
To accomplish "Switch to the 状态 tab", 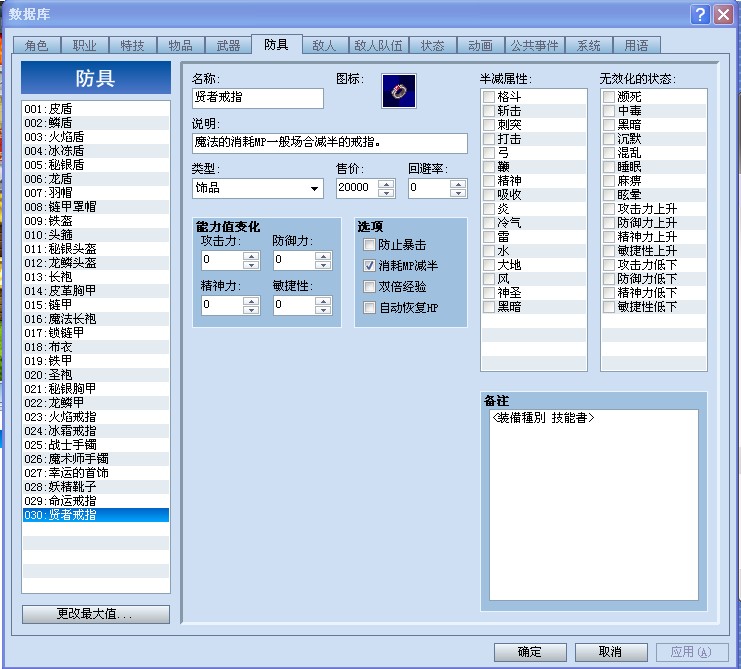I will click(433, 45).
